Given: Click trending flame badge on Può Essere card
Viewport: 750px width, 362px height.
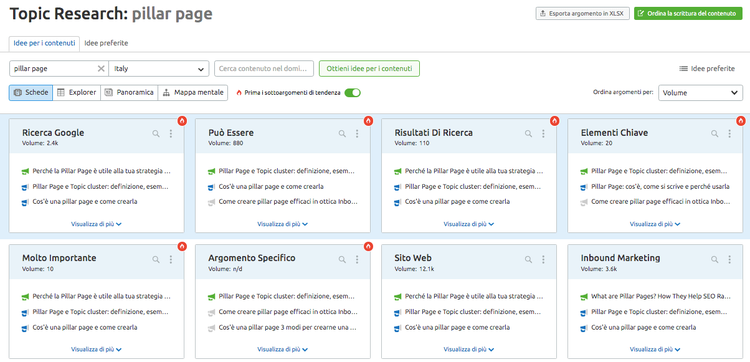Looking at the screenshot, I should pyautogui.click(x=368, y=121).
